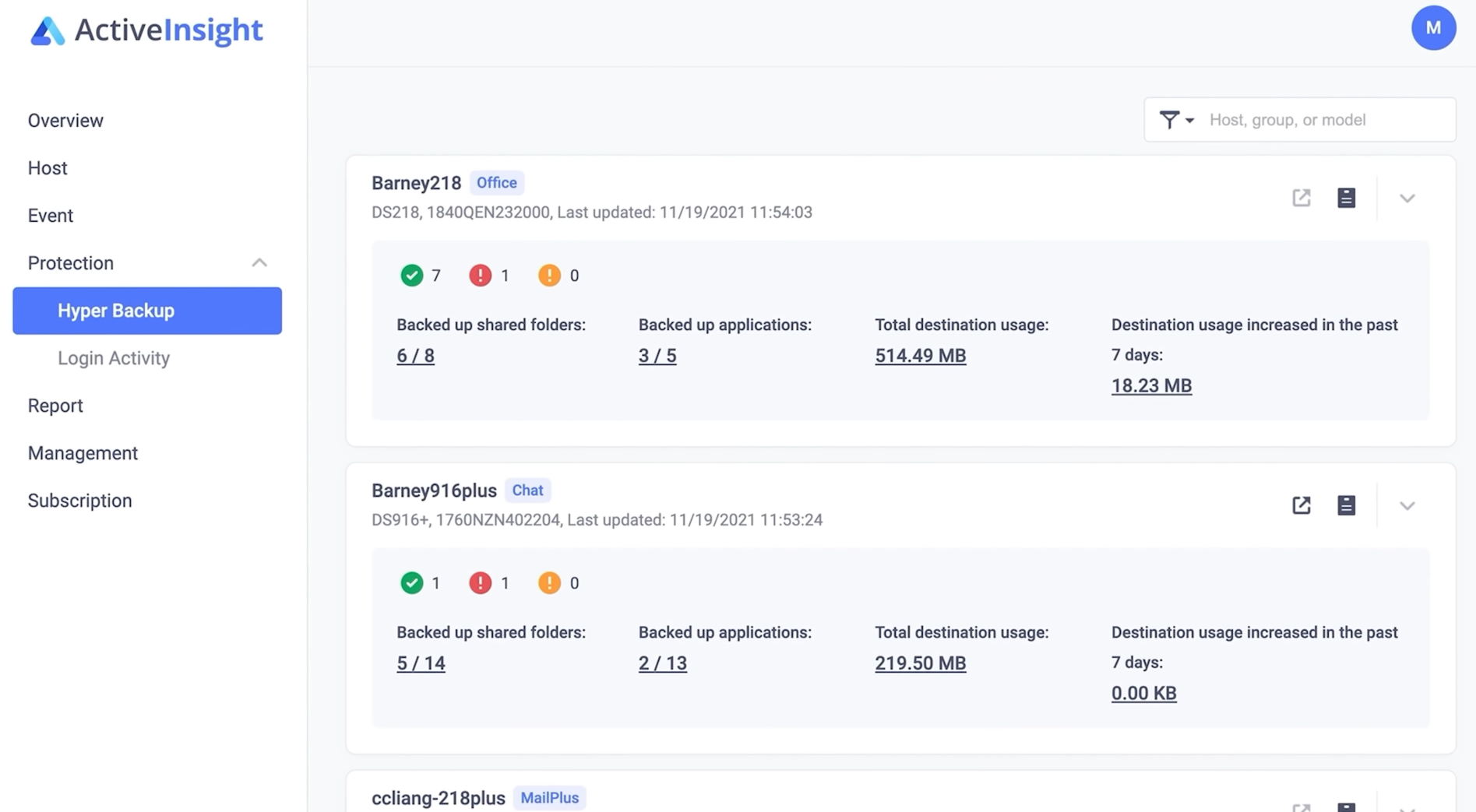Click Barney916plus orange warning status icon
The height and width of the screenshot is (812, 1476).
549,582
